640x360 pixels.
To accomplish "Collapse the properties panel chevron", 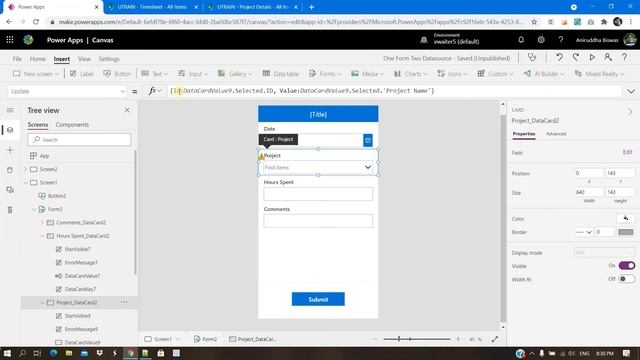I will [x=630, y=111].
